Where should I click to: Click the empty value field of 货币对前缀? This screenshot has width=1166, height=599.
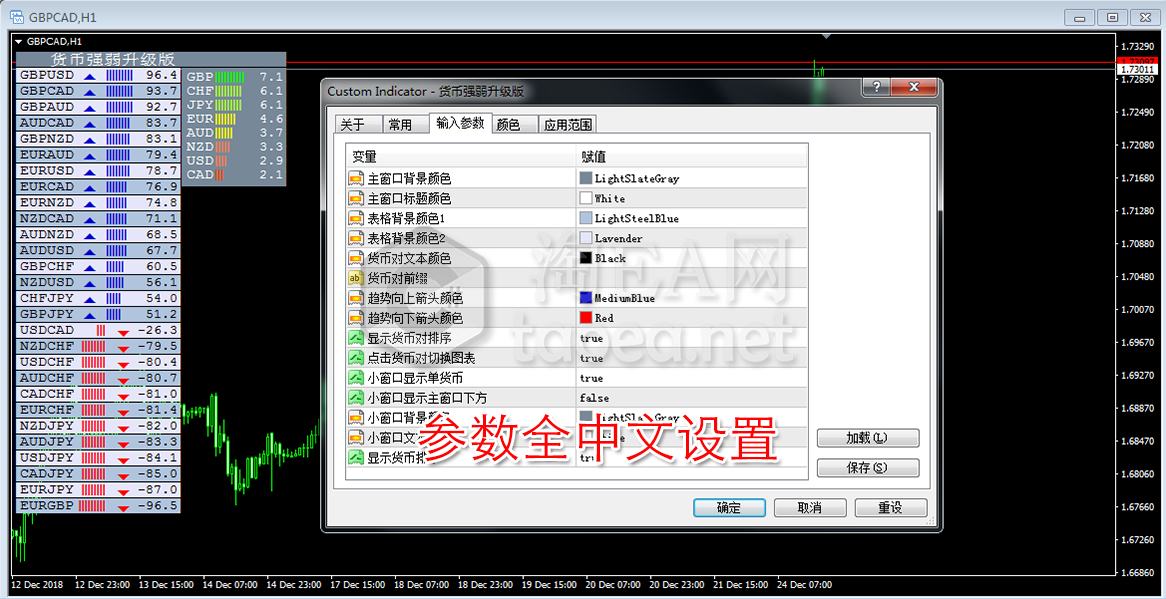[692, 279]
